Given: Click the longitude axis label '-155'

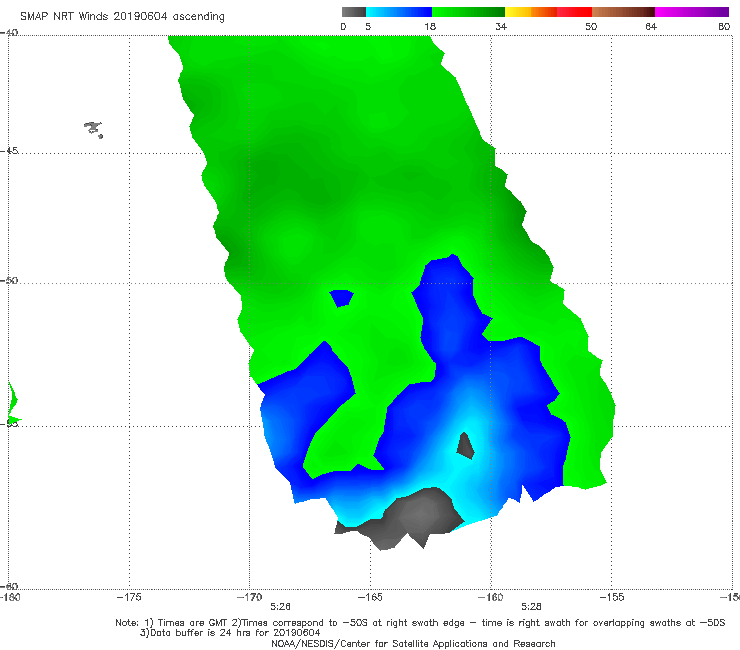Looking at the screenshot, I should click(x=612, y=597).
